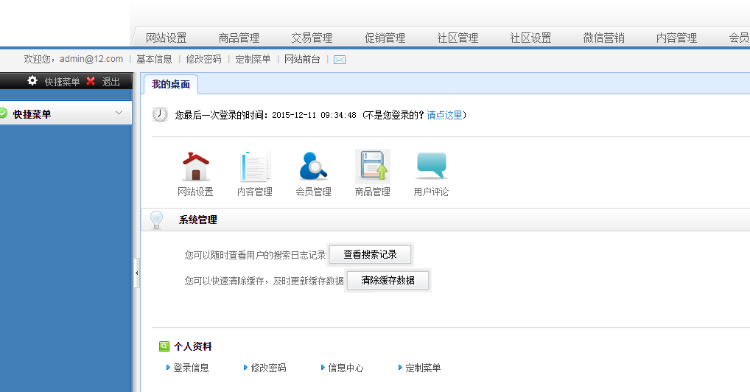Open the 网站设置 top menu
Viewport: 750px width, 392px height.
pos(166,38)
